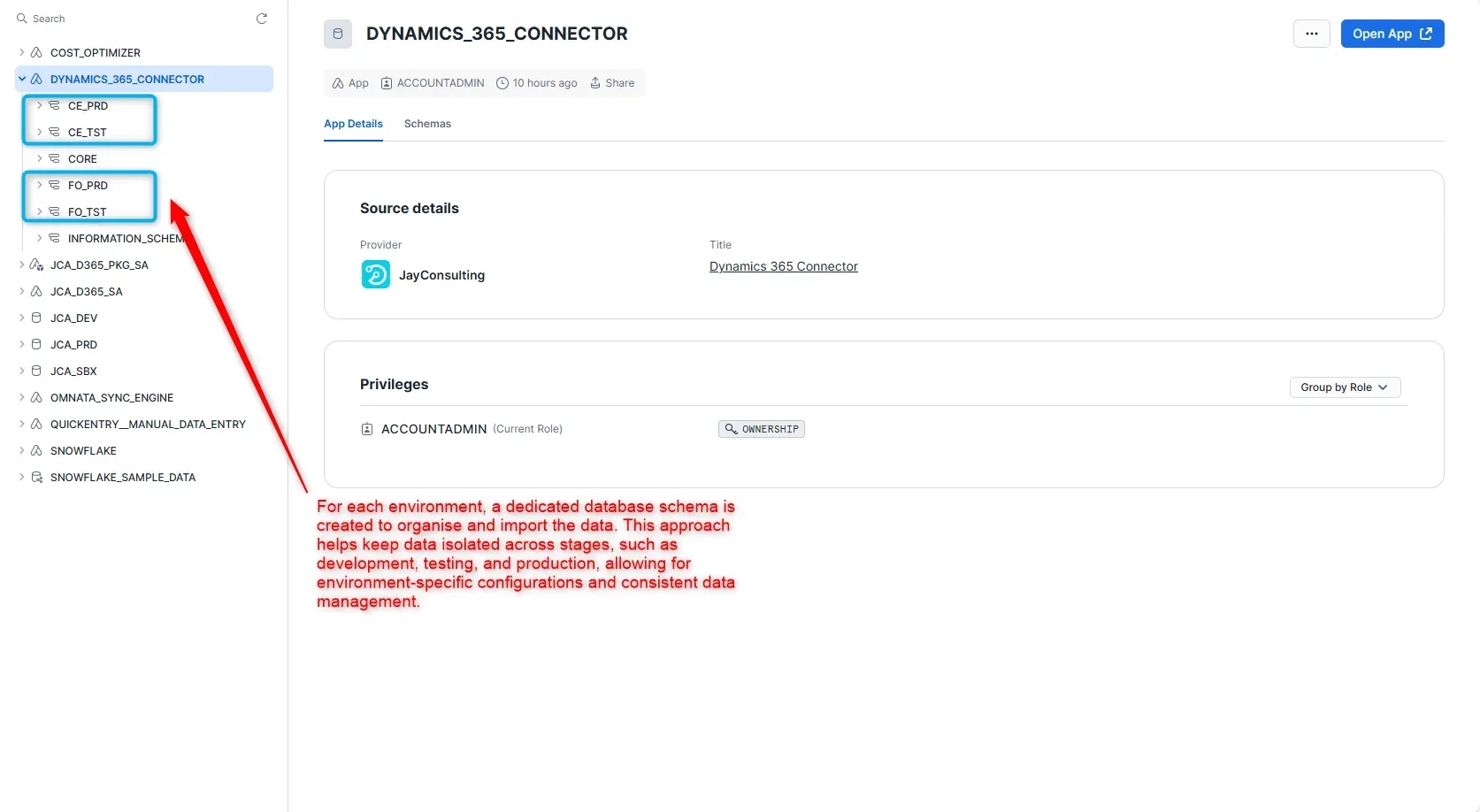The image size is (1480, 812).
Task: Select the App Details tab
Action: tap(353, 124)
